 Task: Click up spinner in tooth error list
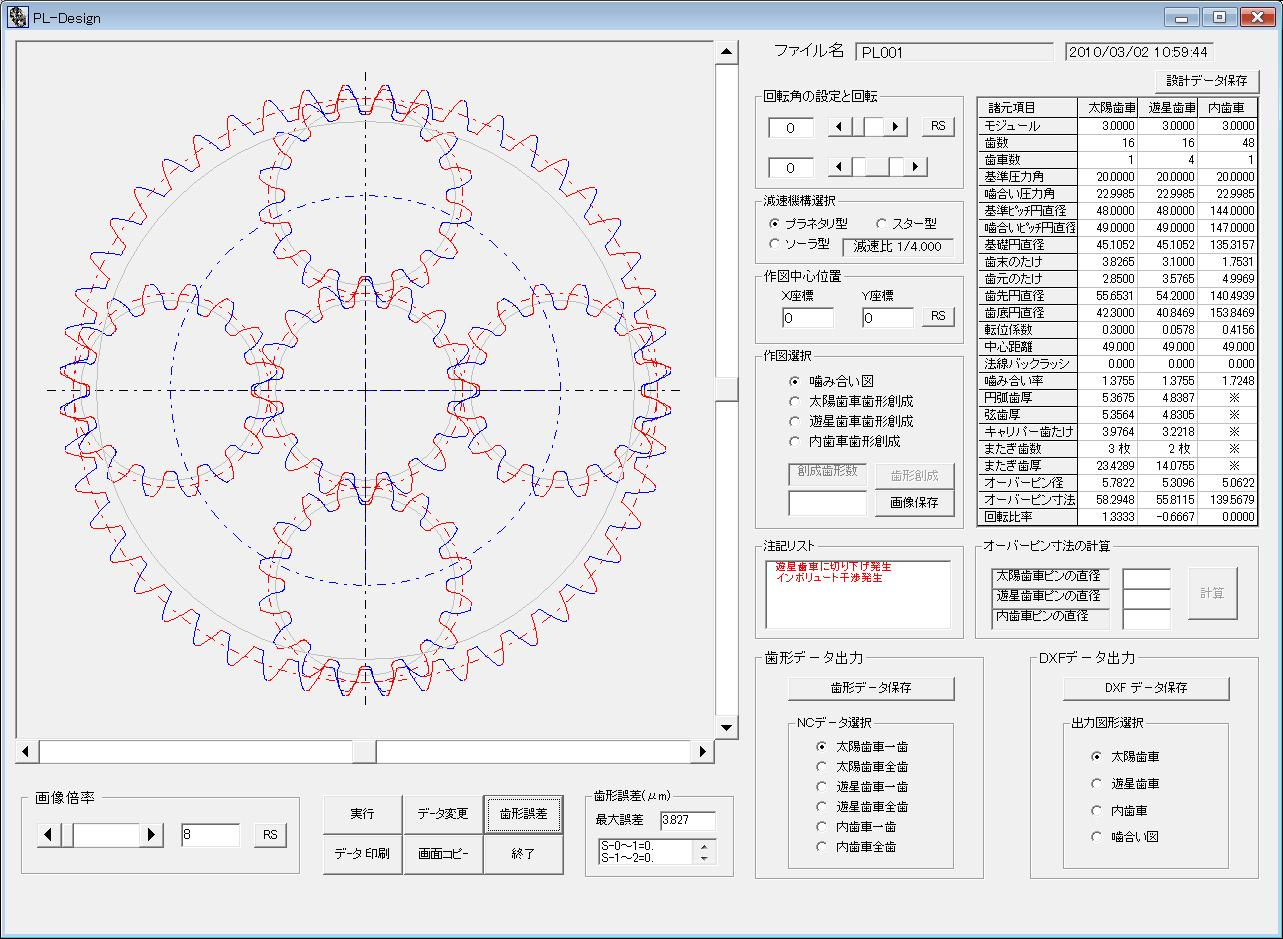pos(705,846)
